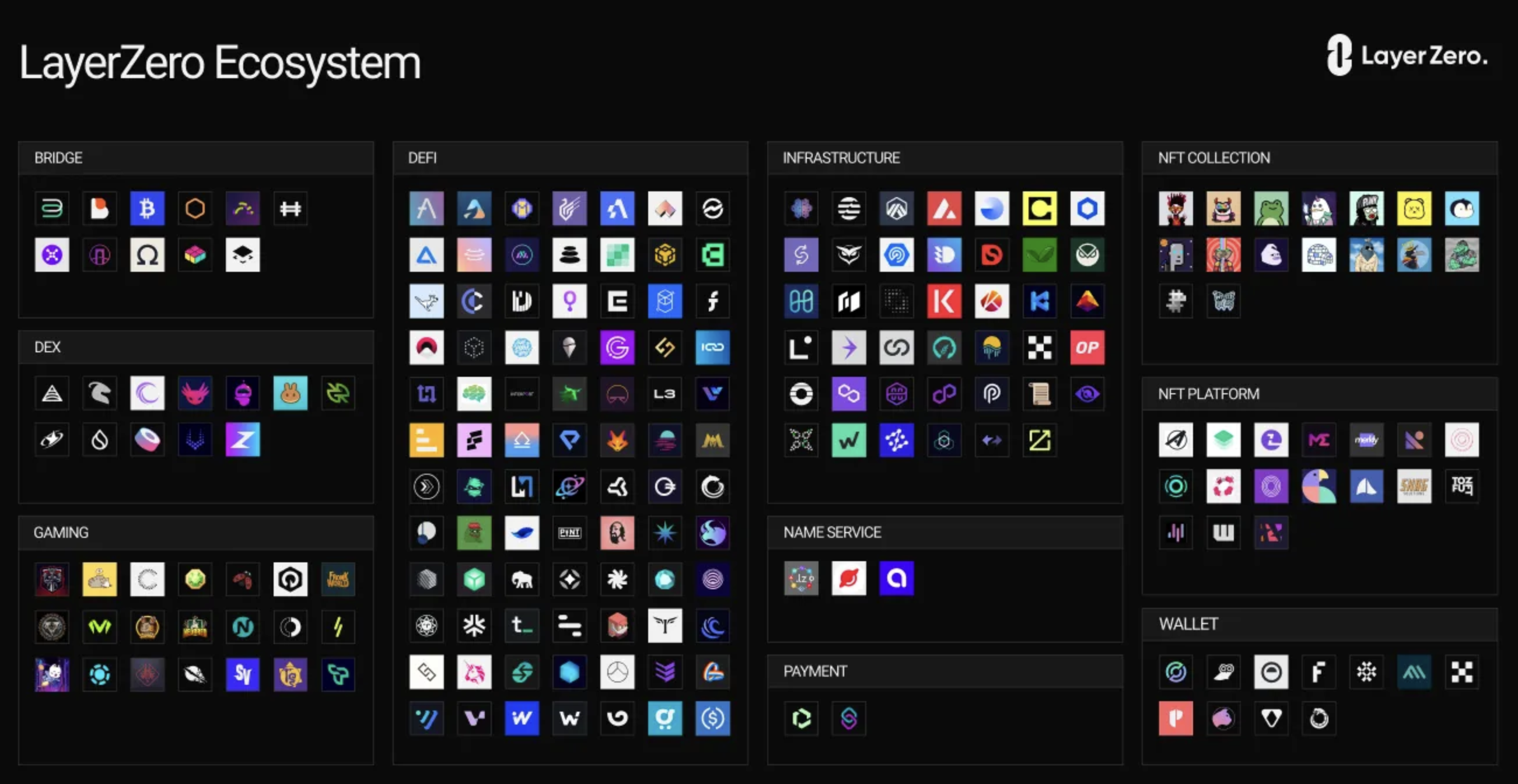Click the green hexagon arrows logo in Payment
This screenshot has height=784, width=1518.
(x=801, y=719)
